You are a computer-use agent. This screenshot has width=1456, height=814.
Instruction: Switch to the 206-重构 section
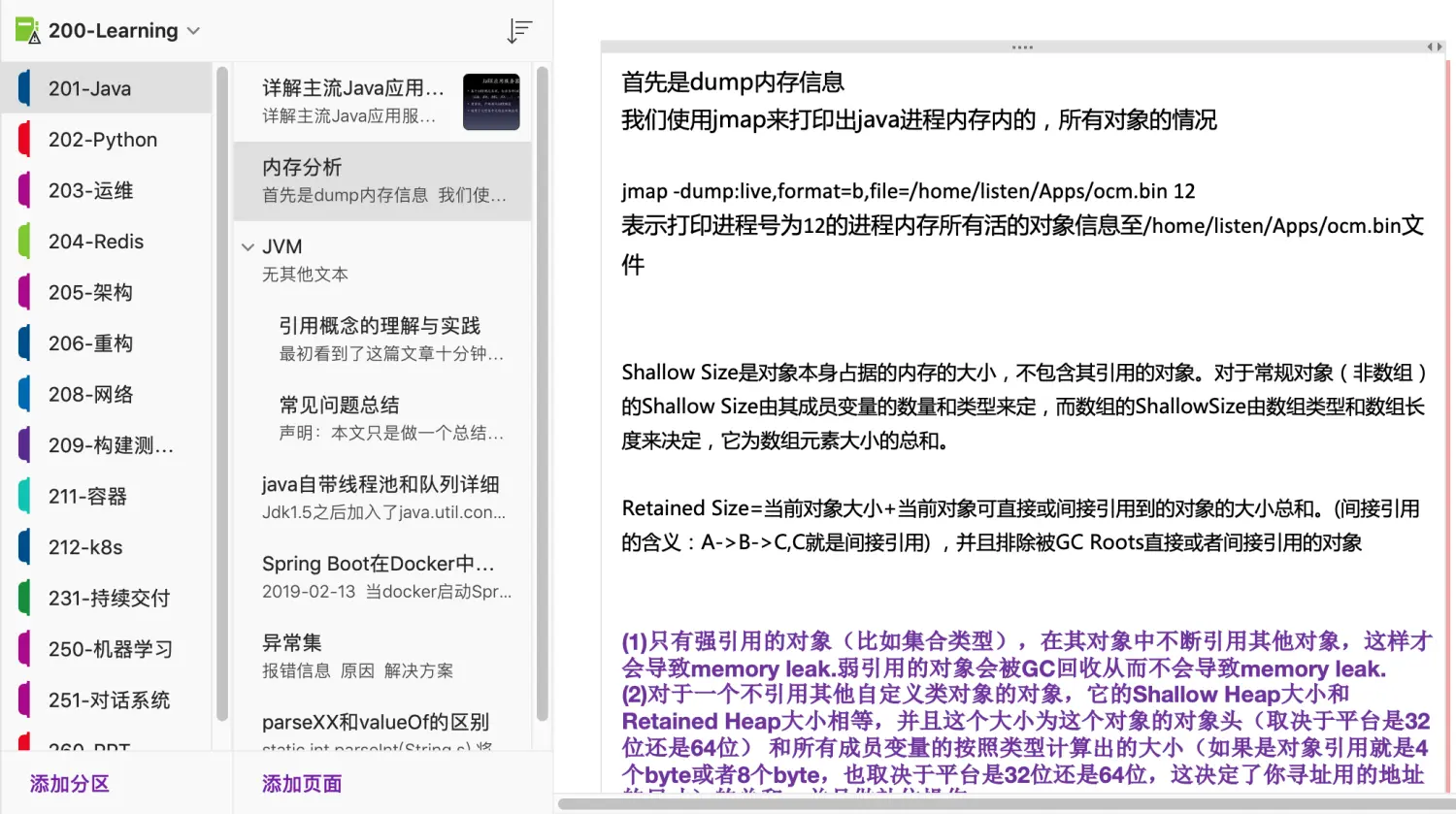tap(107, 343)
